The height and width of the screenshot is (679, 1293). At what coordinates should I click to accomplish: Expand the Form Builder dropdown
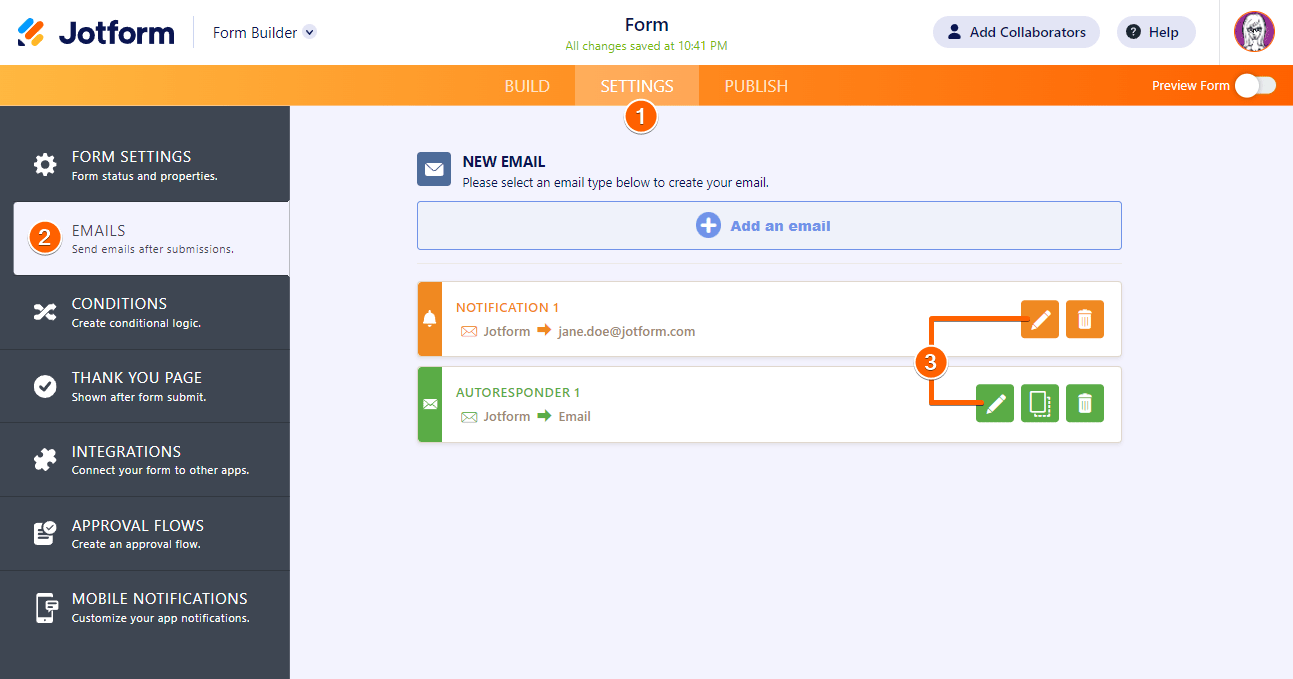coord(310,32)
